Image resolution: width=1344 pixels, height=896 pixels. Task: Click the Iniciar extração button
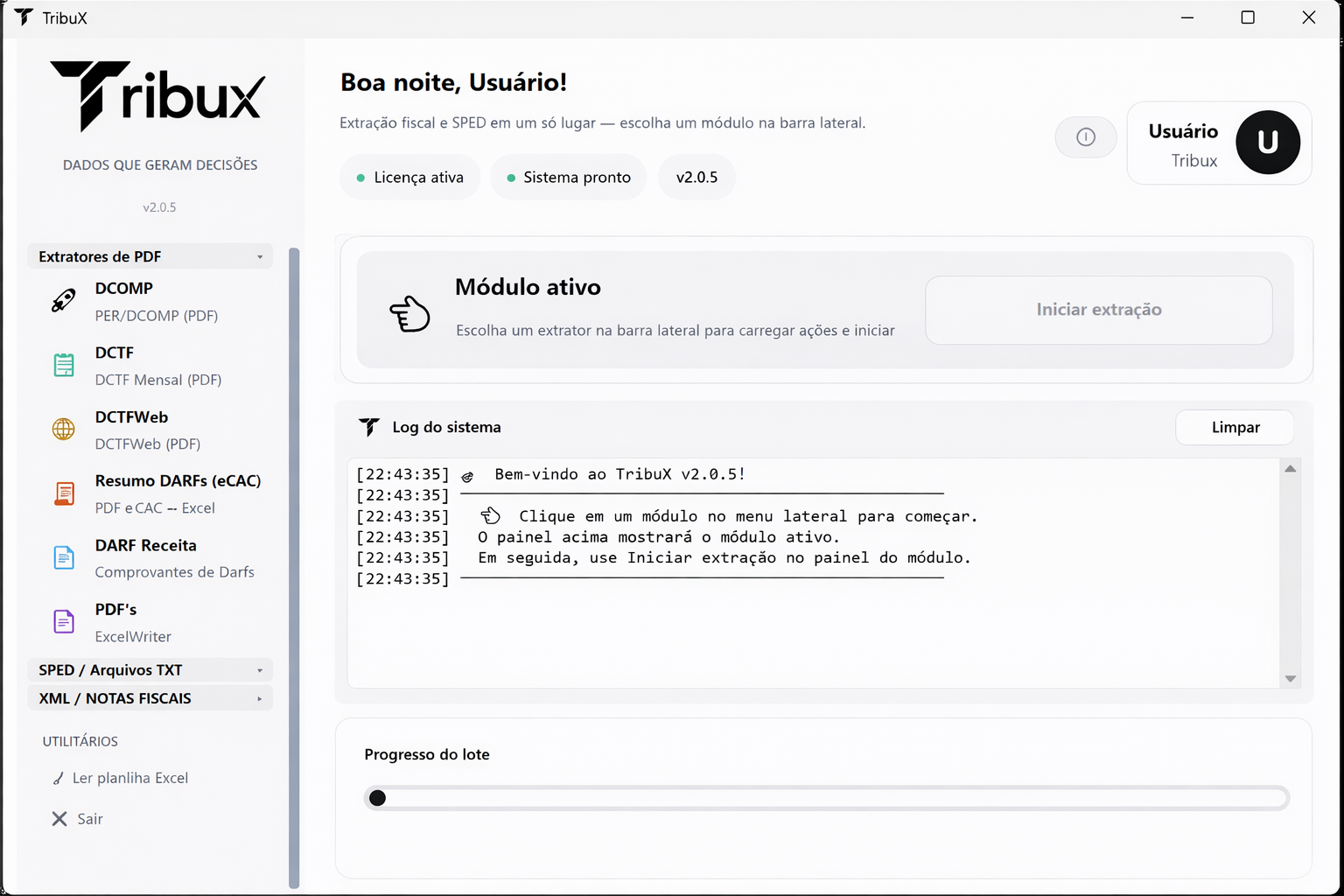tap(1098, 310)
